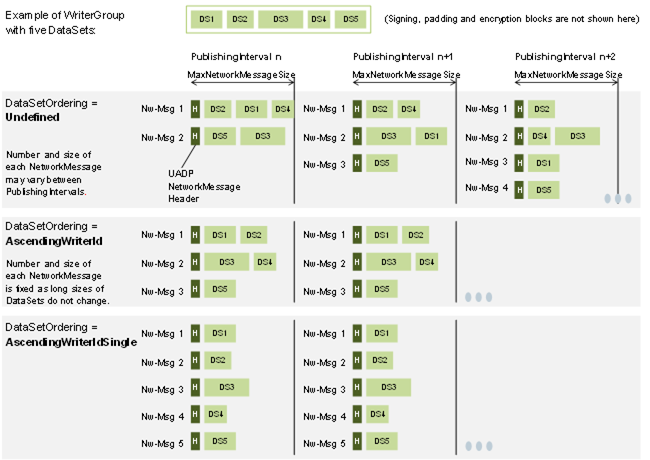Viewport: 650px width, 460px height.
Task: Select DS3 in AscendingWriterId Nw-Msg 2, interval n
Action: pyautogui.click(x=226, y=263)
